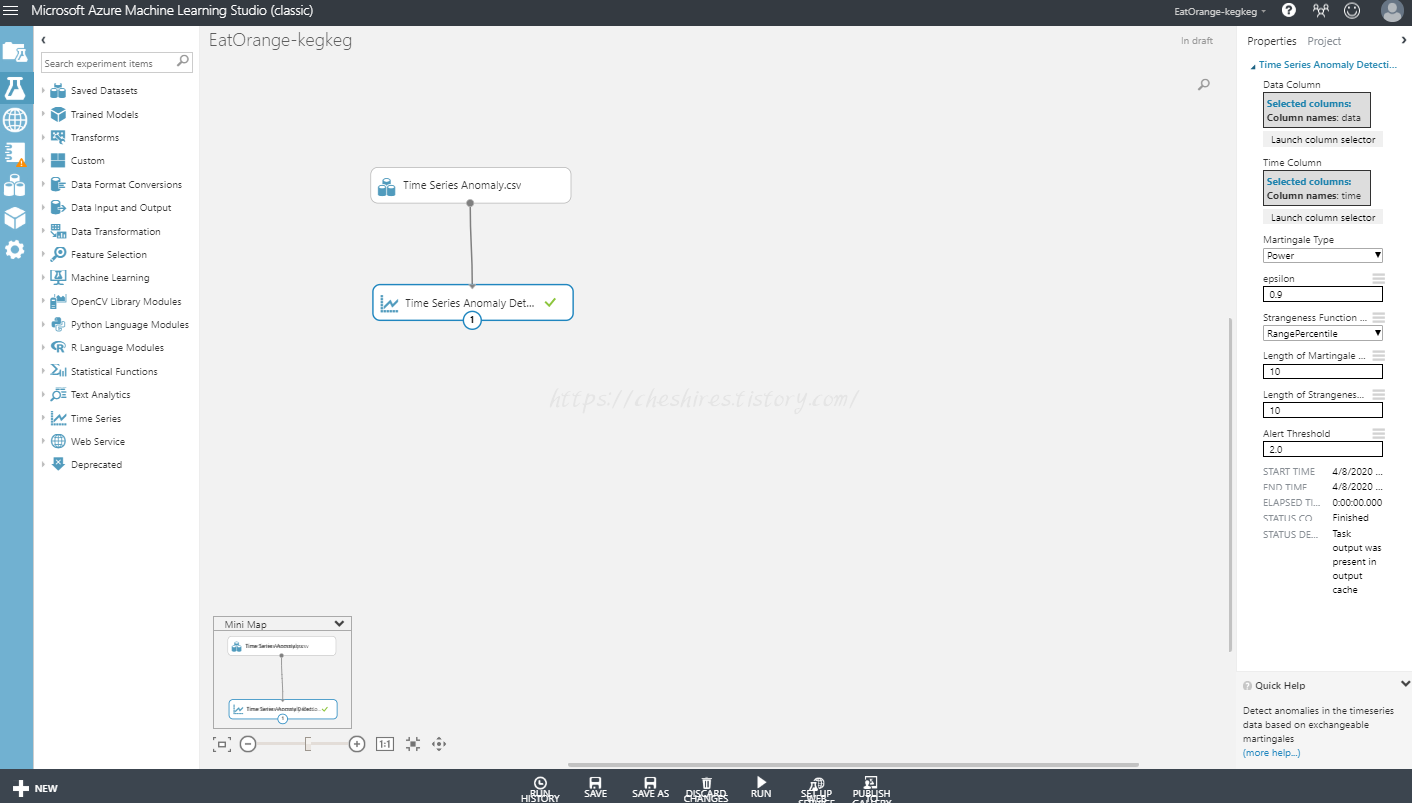The width and height of the screenshot is (1412, 803).
Task: Open Alert Threshold parameter options icon
Action: (x=1378, y=433)
